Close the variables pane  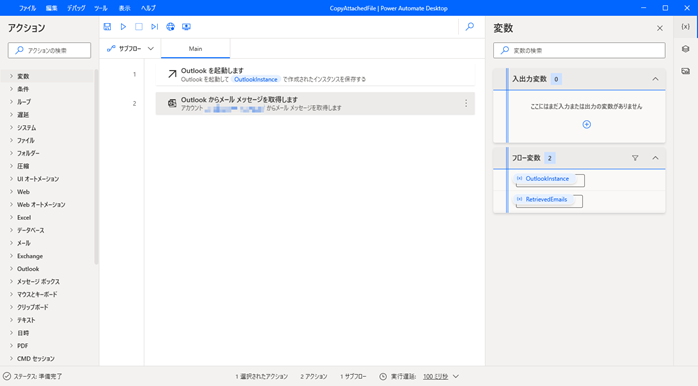coord(660,28)
